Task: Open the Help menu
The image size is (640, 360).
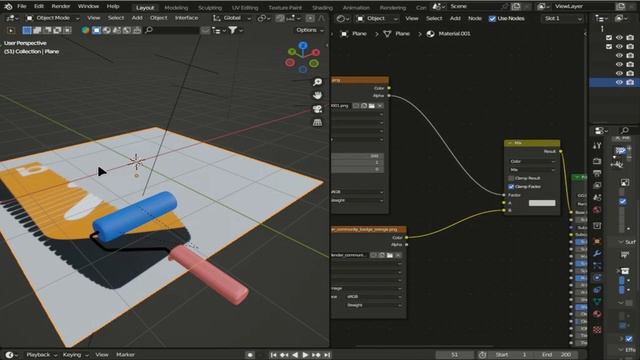Action: (113, 7)
